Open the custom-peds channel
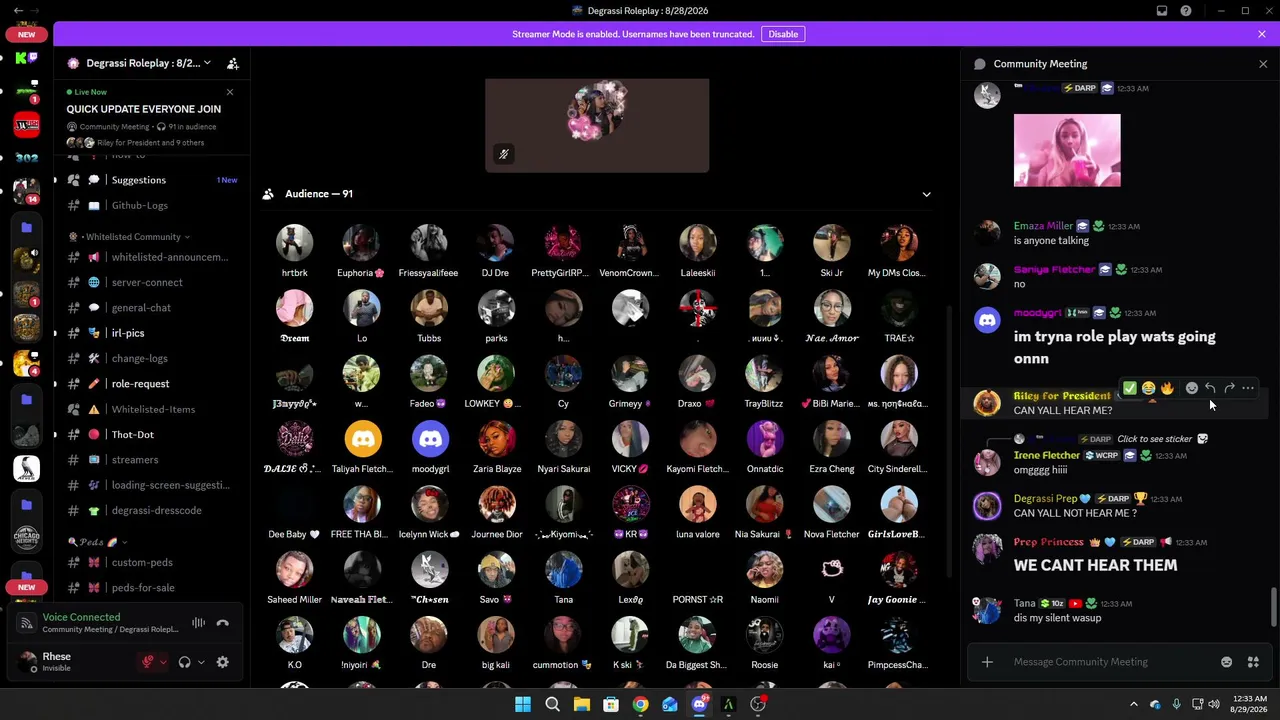 point(152,562)
